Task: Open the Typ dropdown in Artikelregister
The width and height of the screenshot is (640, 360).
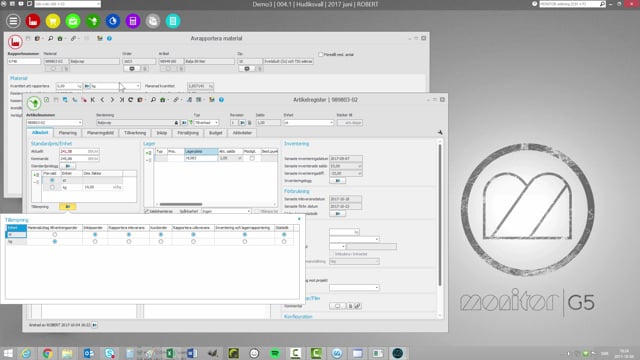Action: (216, 122)
